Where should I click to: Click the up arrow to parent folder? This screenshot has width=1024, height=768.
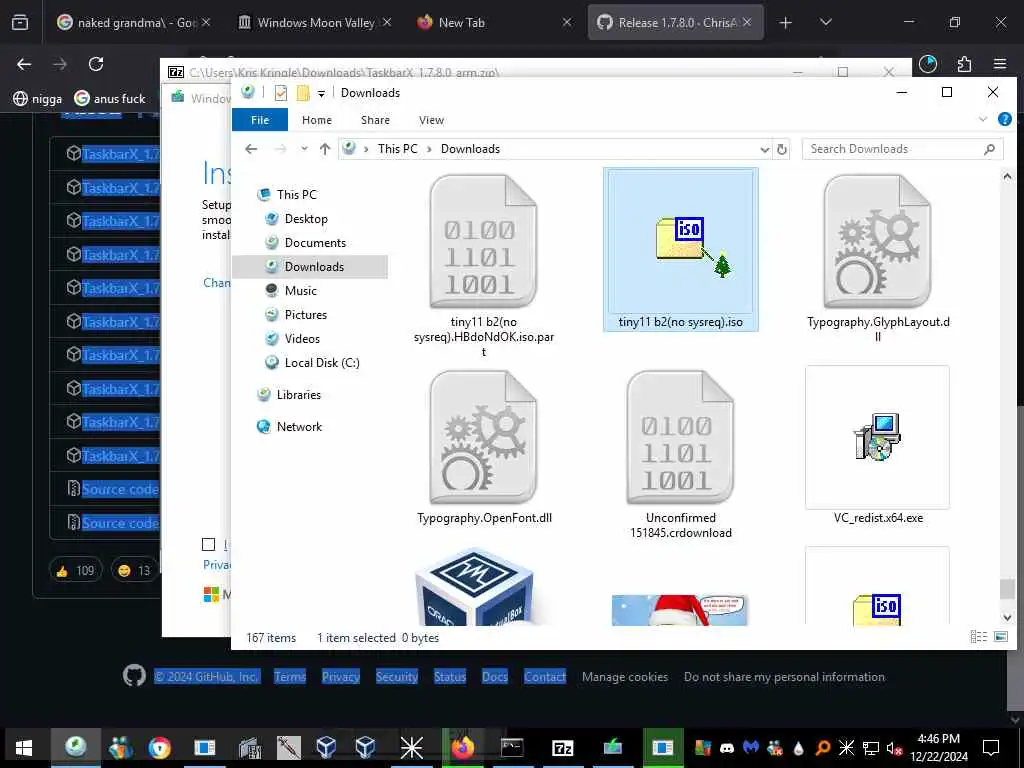[325, 149]
